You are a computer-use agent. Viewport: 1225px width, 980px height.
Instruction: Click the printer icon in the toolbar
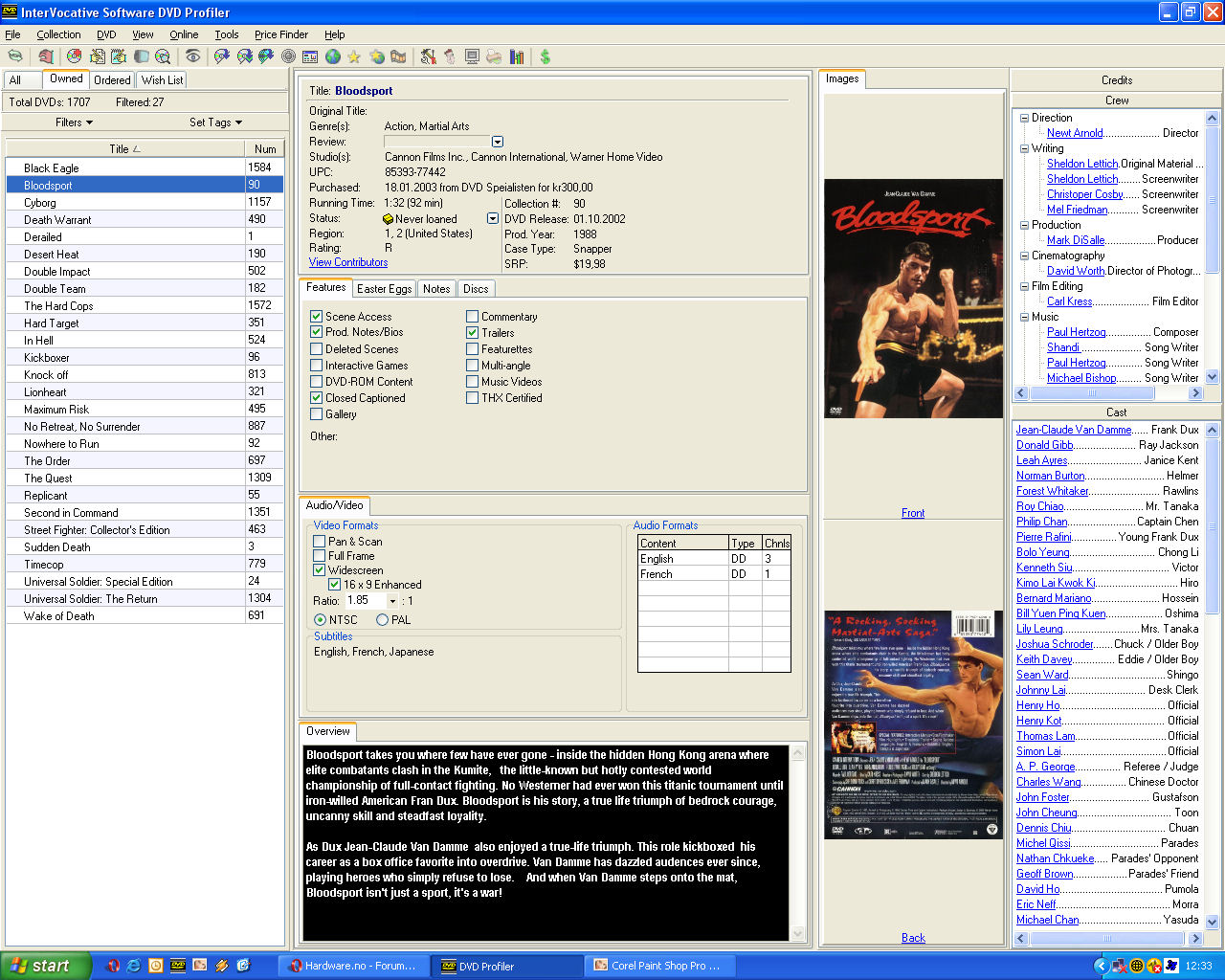(x=494, y=57)
